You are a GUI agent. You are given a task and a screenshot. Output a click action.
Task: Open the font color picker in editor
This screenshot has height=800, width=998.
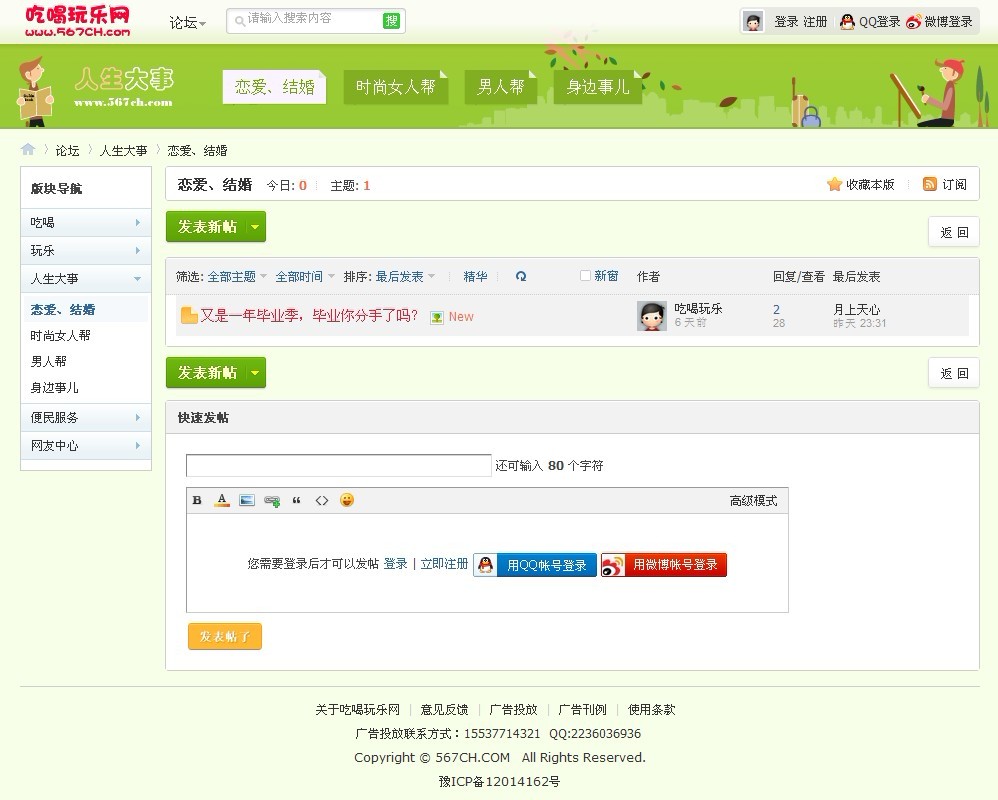(x=222, y=500)
